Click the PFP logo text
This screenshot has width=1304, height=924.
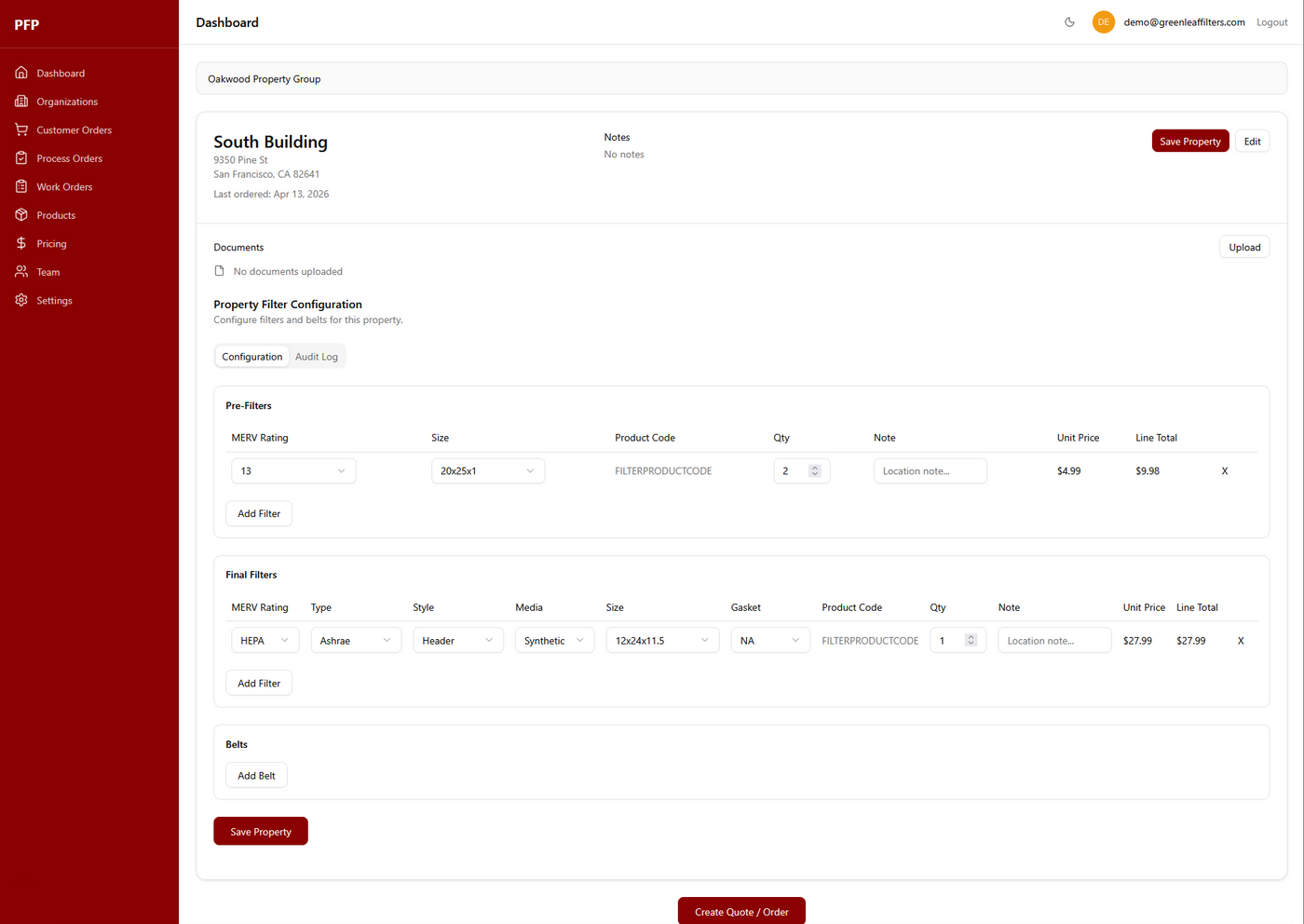(27, 24)
